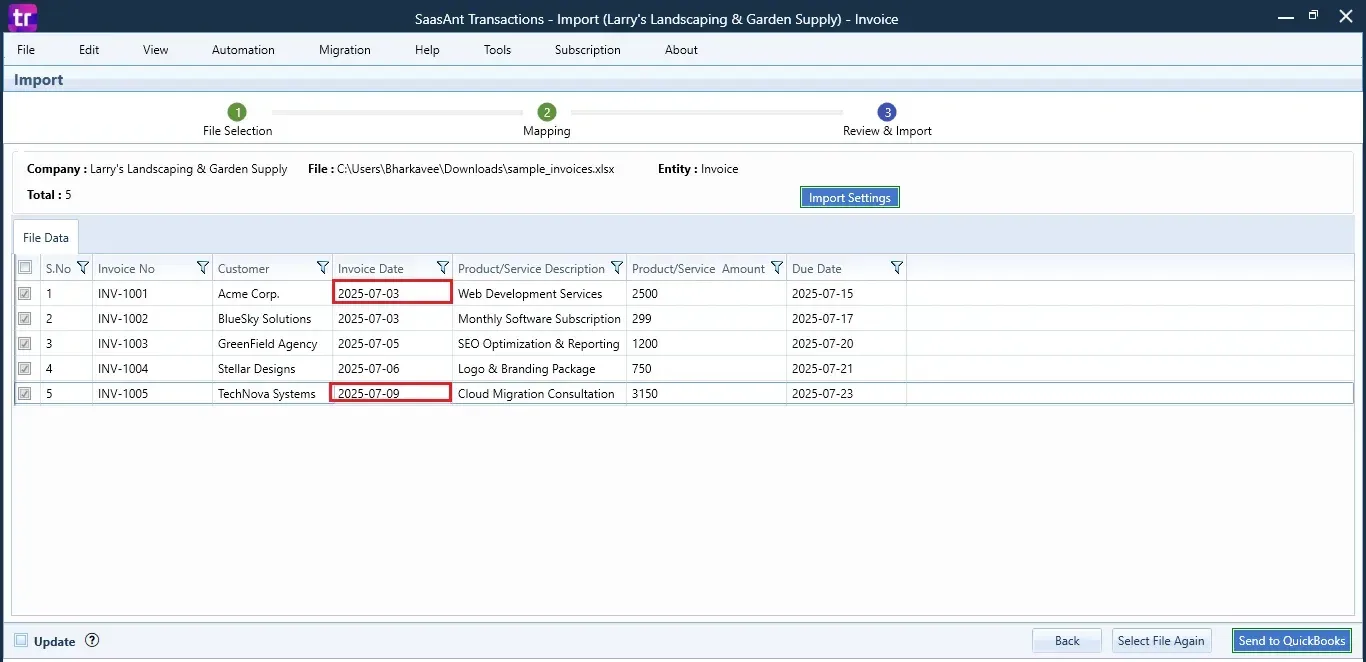1366x662 pixels.
Task: Select cell INV-1005
Action: tap(152, 394)
